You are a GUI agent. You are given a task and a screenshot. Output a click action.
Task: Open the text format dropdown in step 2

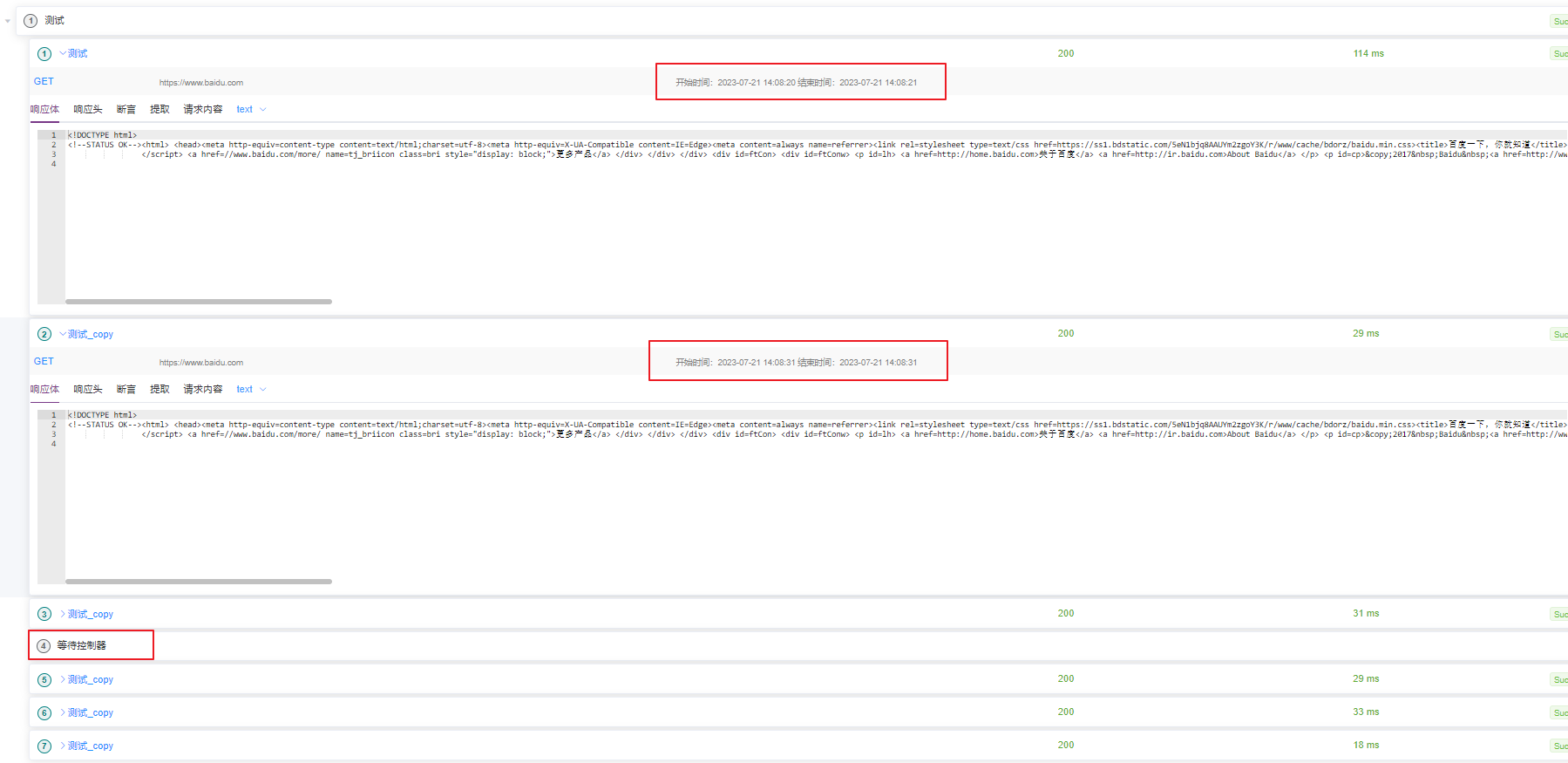click(251, 389)
